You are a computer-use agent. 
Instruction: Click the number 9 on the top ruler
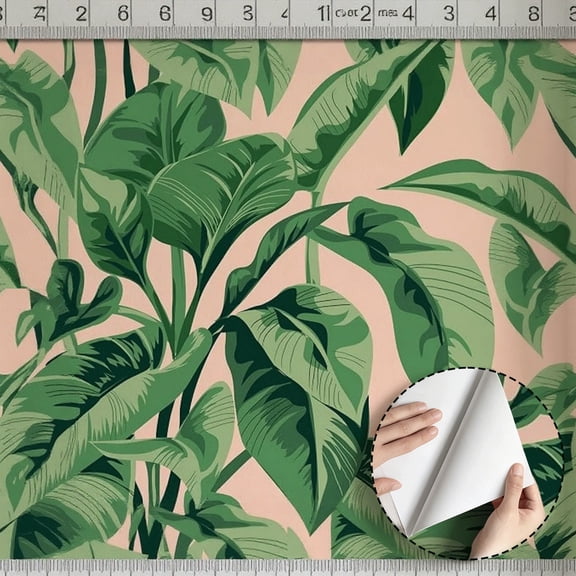207,14
